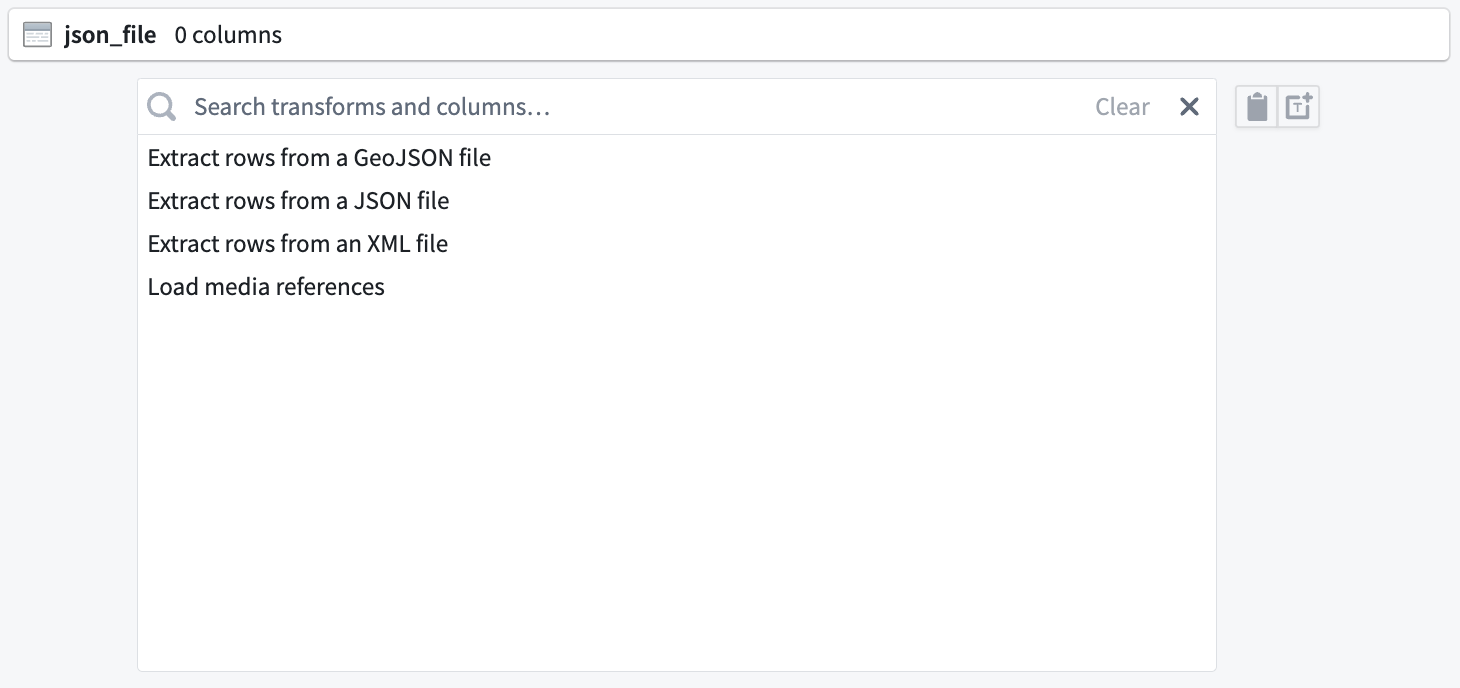Click the add text box icon
This screenshot has height=688, width=1460.
coord(1298,107)
